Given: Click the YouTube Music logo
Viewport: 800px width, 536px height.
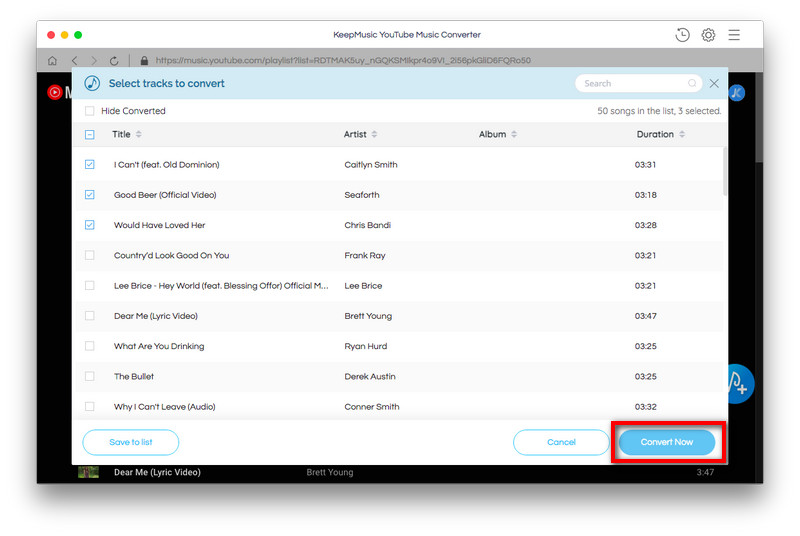Looking at the screenshot, I should tap(55, 92).
